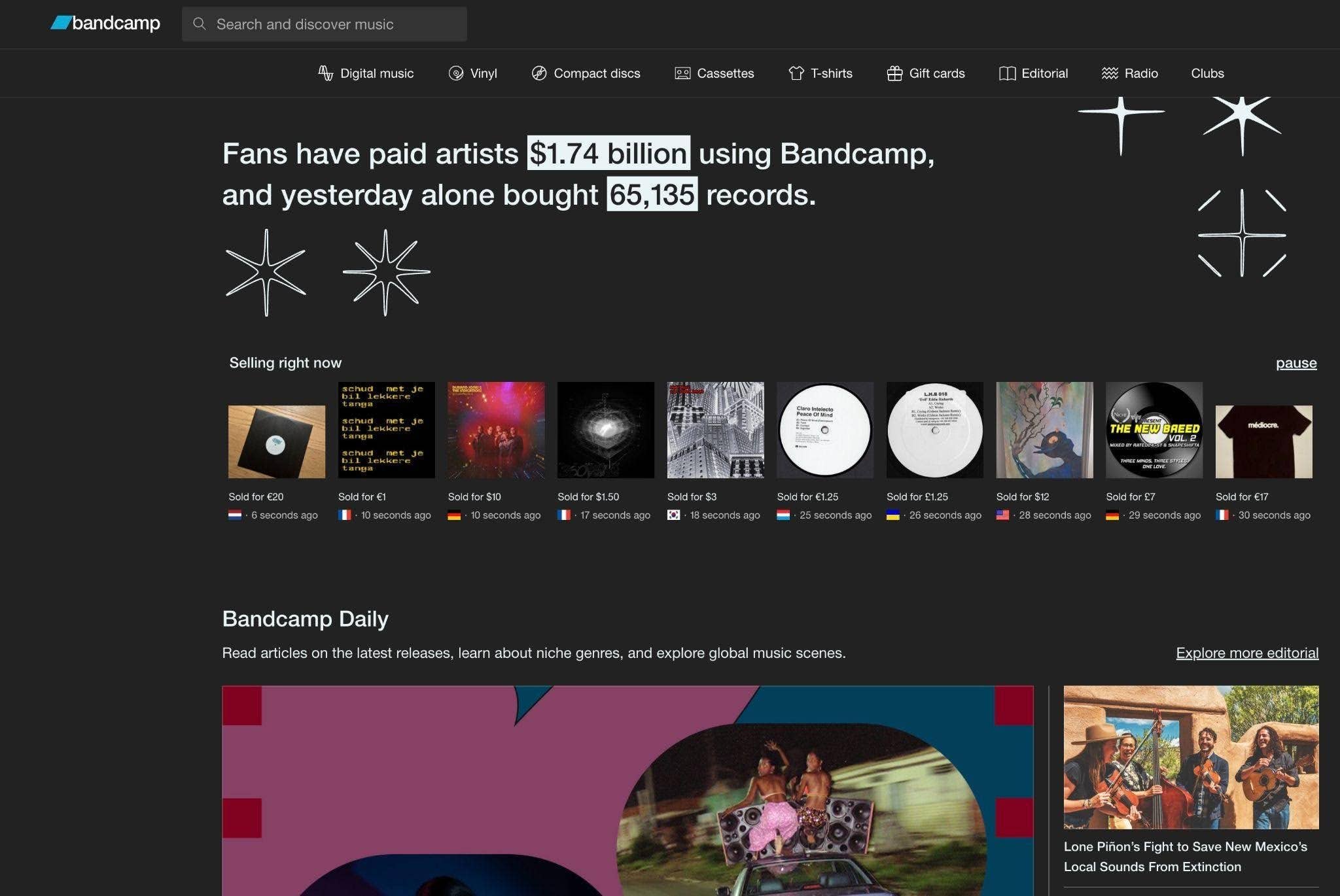Open the record sold for €20
This screenshot has width=1340, height=896.
[x=277, y=441]
